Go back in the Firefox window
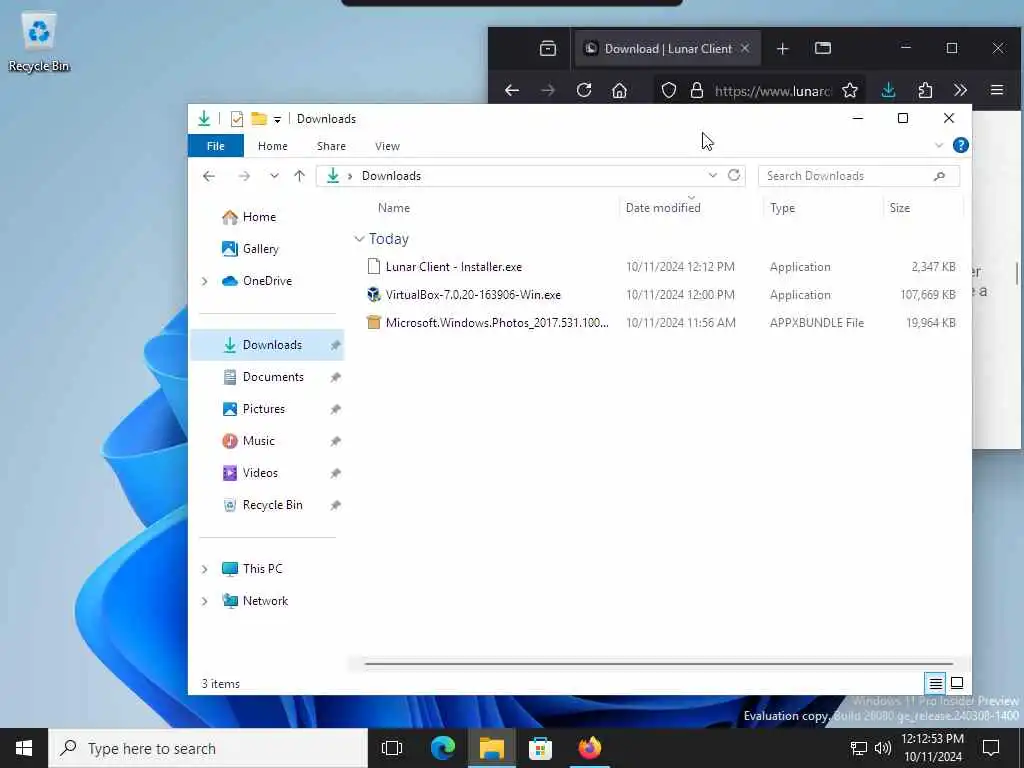The height and width of the screenshot is (768, 1024). coord(511,90)
